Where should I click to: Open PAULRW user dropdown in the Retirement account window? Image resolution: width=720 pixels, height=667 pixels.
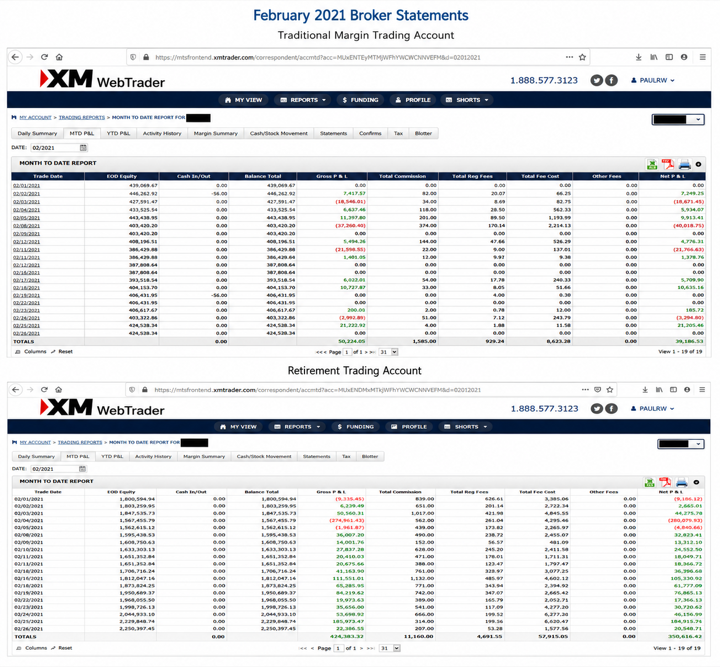(652, 409)
